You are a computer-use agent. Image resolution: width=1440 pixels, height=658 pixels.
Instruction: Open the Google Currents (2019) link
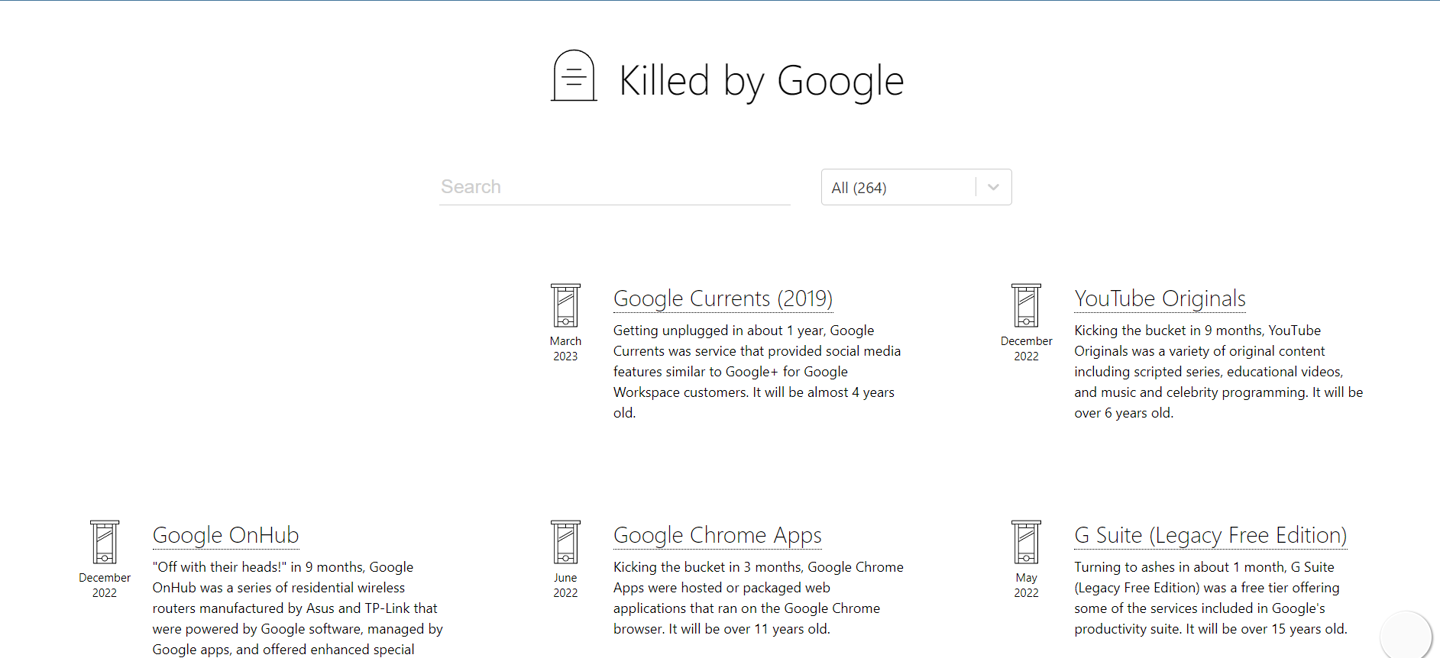(722, 298)
